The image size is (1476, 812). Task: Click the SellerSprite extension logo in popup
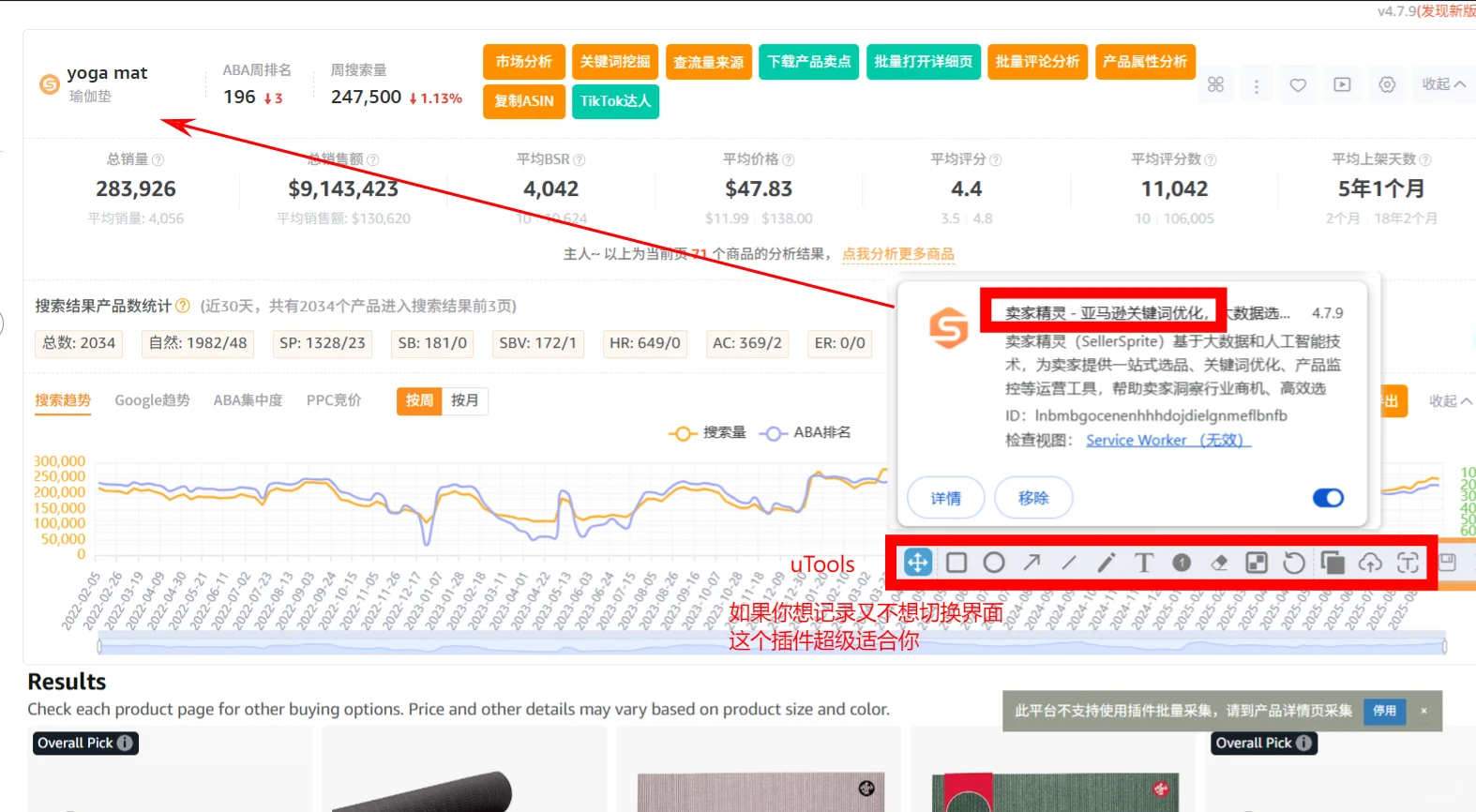click(948, 328)
